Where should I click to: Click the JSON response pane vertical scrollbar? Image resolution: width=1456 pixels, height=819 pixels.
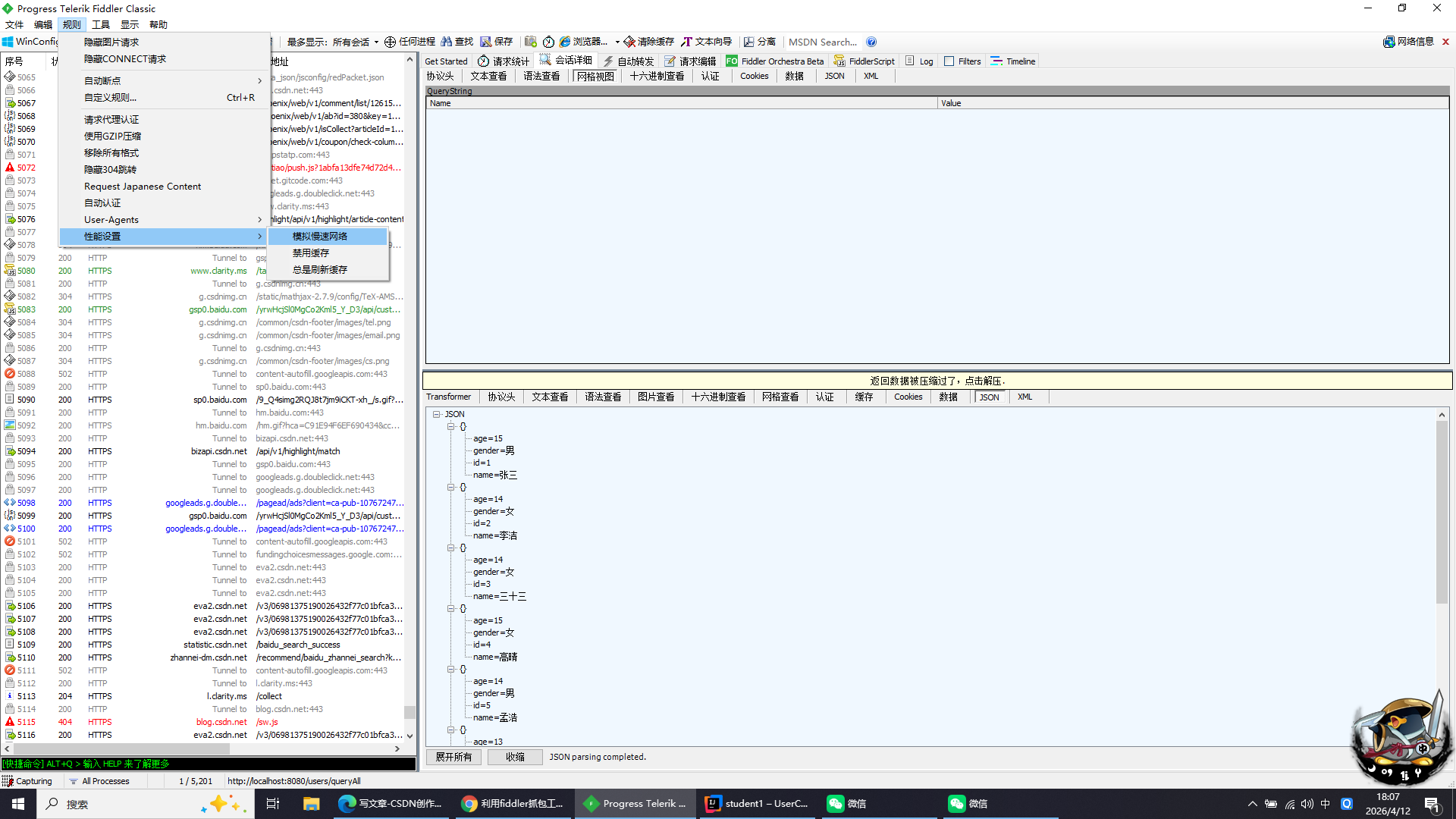pos(1442,513)
